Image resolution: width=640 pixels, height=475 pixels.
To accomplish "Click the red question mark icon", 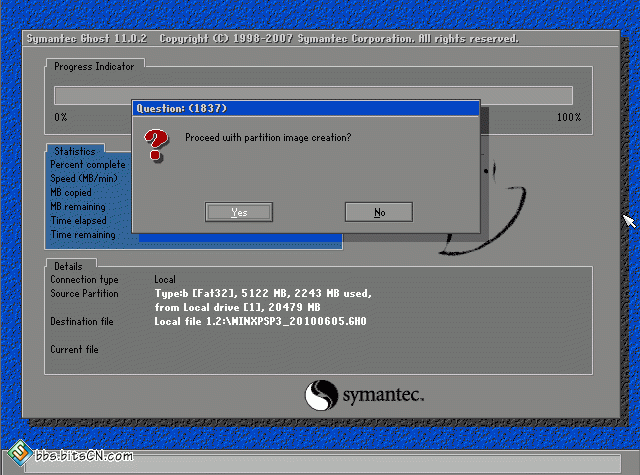I will [x=156, y=145].
